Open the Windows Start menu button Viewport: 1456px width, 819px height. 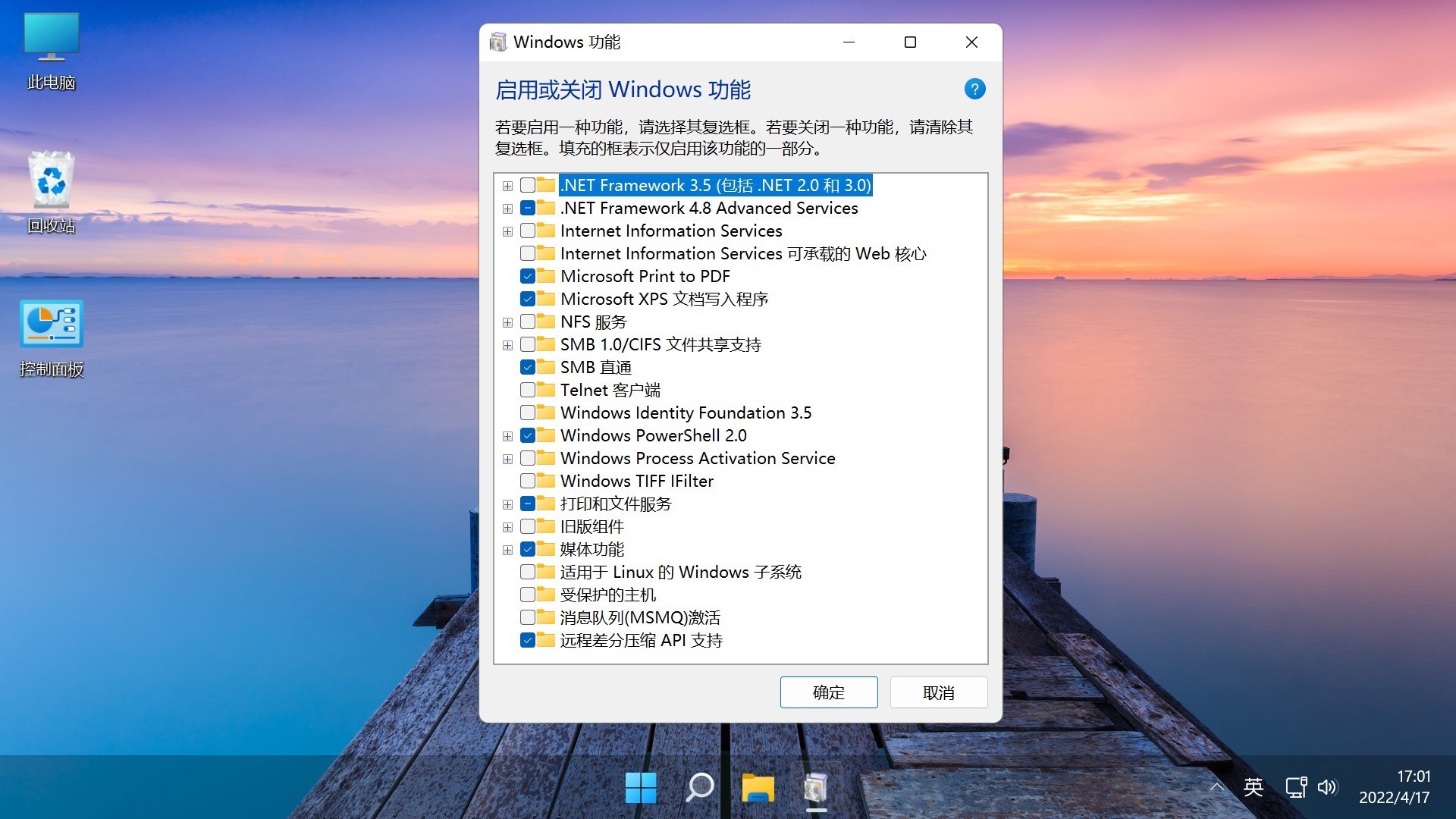pos(641,788)
